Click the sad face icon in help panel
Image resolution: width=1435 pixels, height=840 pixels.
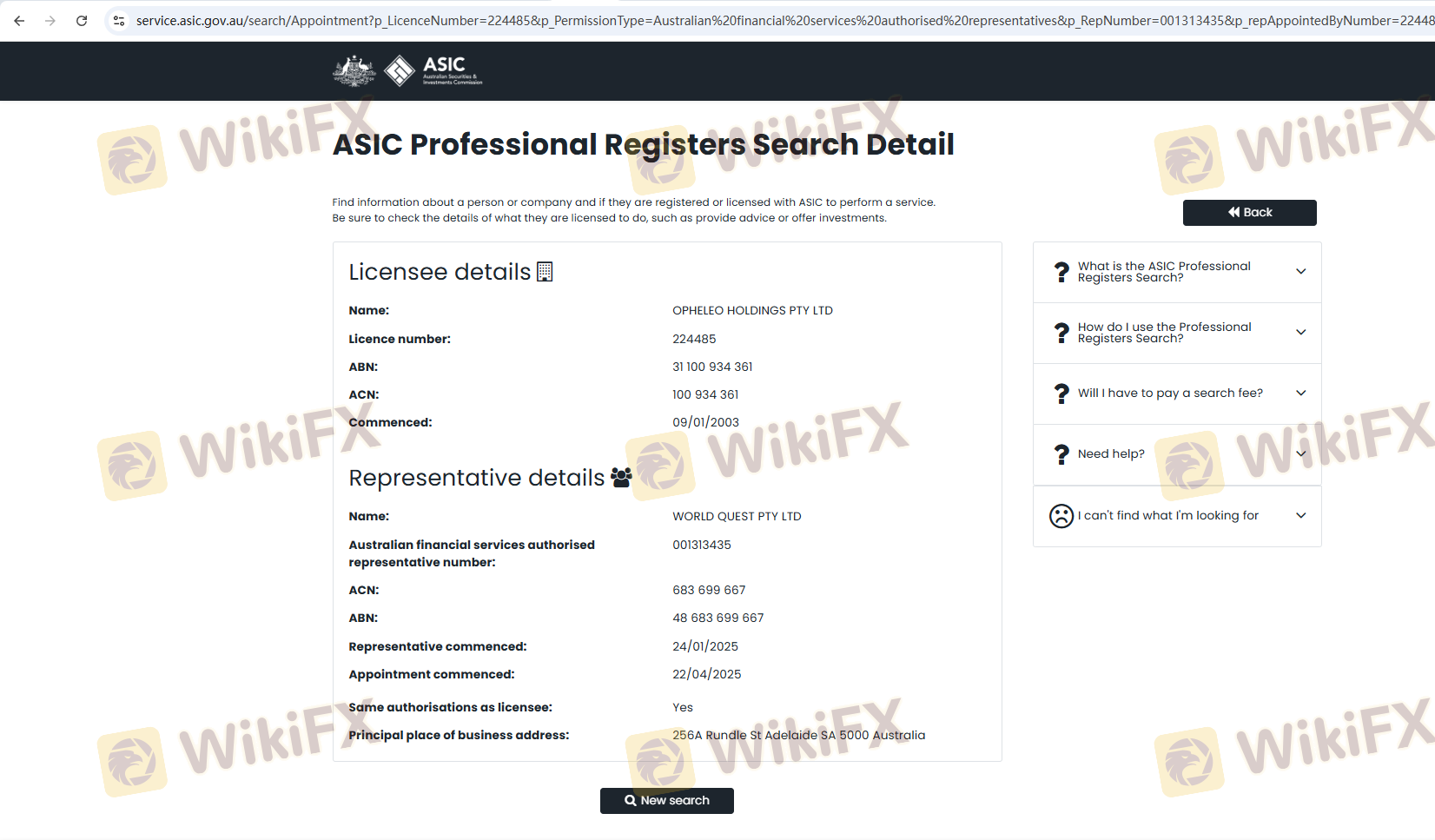pyautogui.click(x=1061, y=516)
